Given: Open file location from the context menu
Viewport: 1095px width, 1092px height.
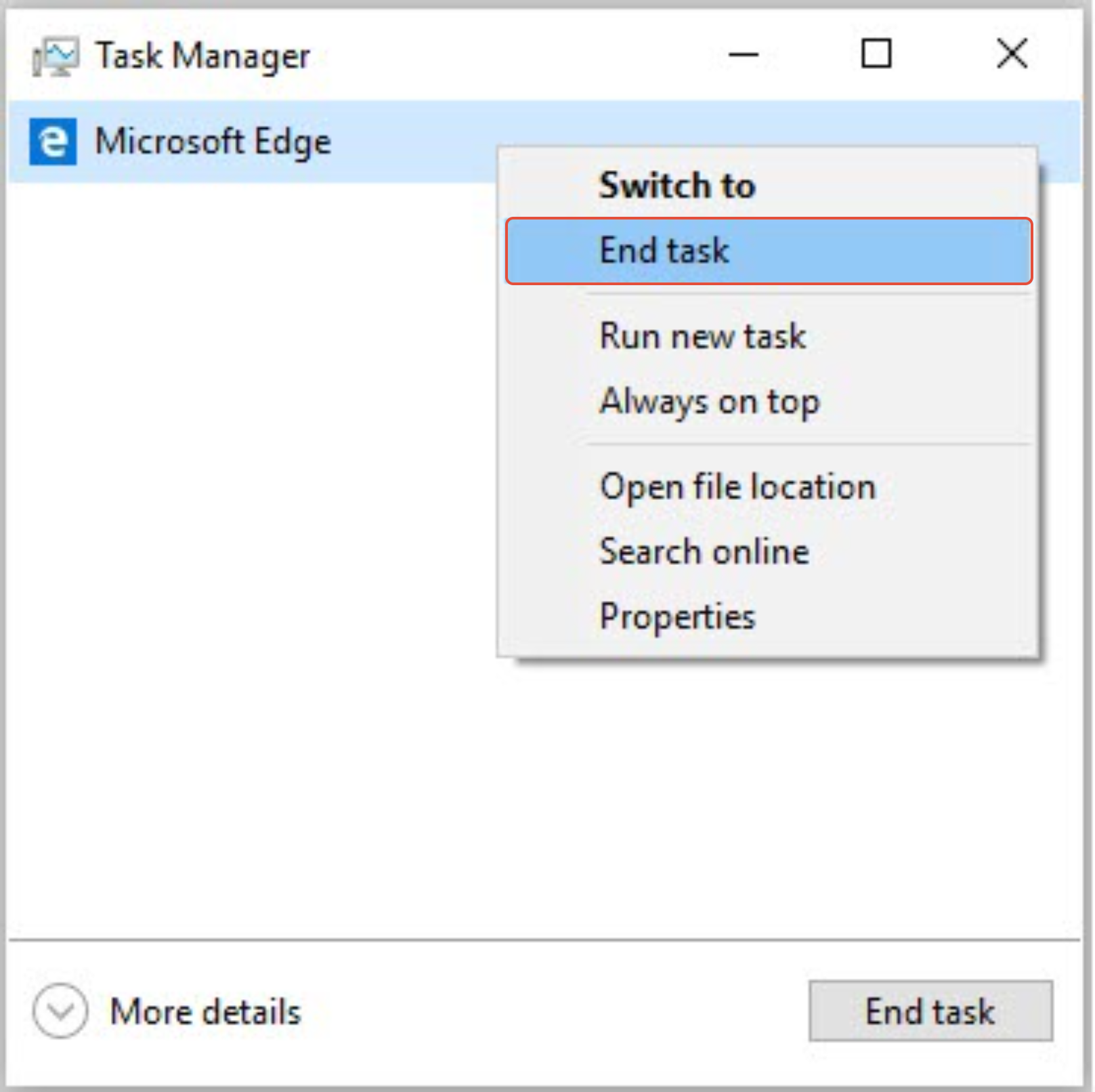Looking at the screenshot, I should [737, 486].
